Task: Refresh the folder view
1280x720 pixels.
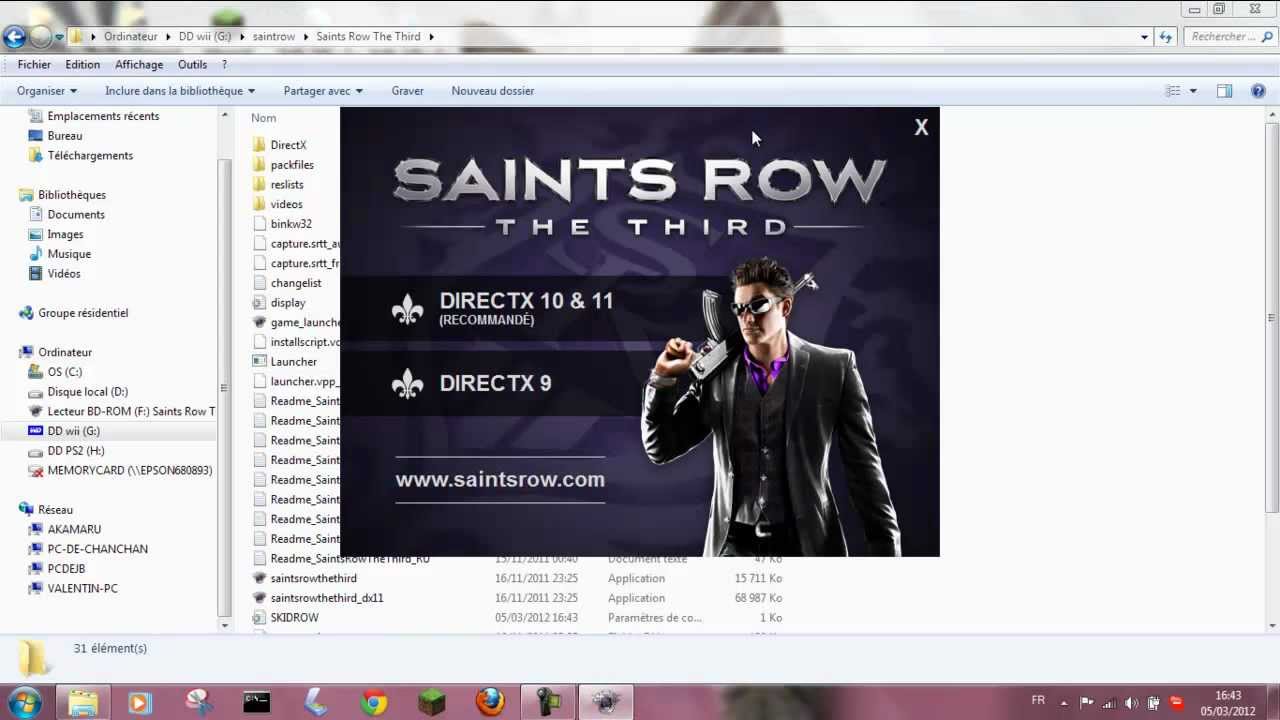Action: pyautogui.click(x=1166, y=37)
